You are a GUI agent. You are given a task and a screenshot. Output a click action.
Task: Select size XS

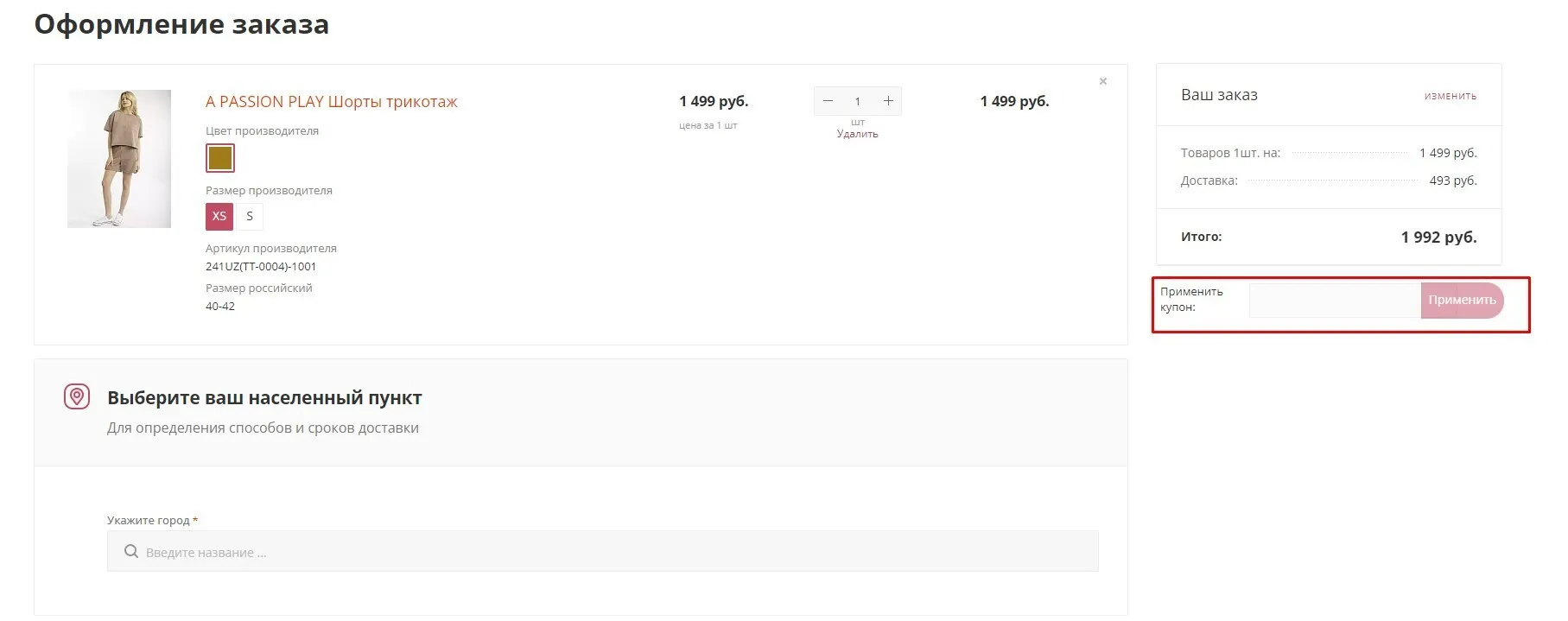click(x=219, y=216)
